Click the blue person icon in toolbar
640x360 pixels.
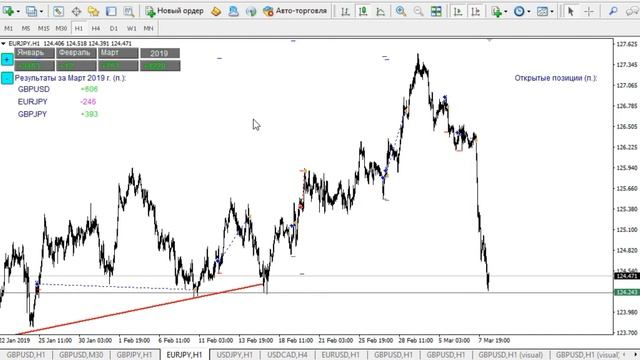pyautogui.click(x=233, y=11)
